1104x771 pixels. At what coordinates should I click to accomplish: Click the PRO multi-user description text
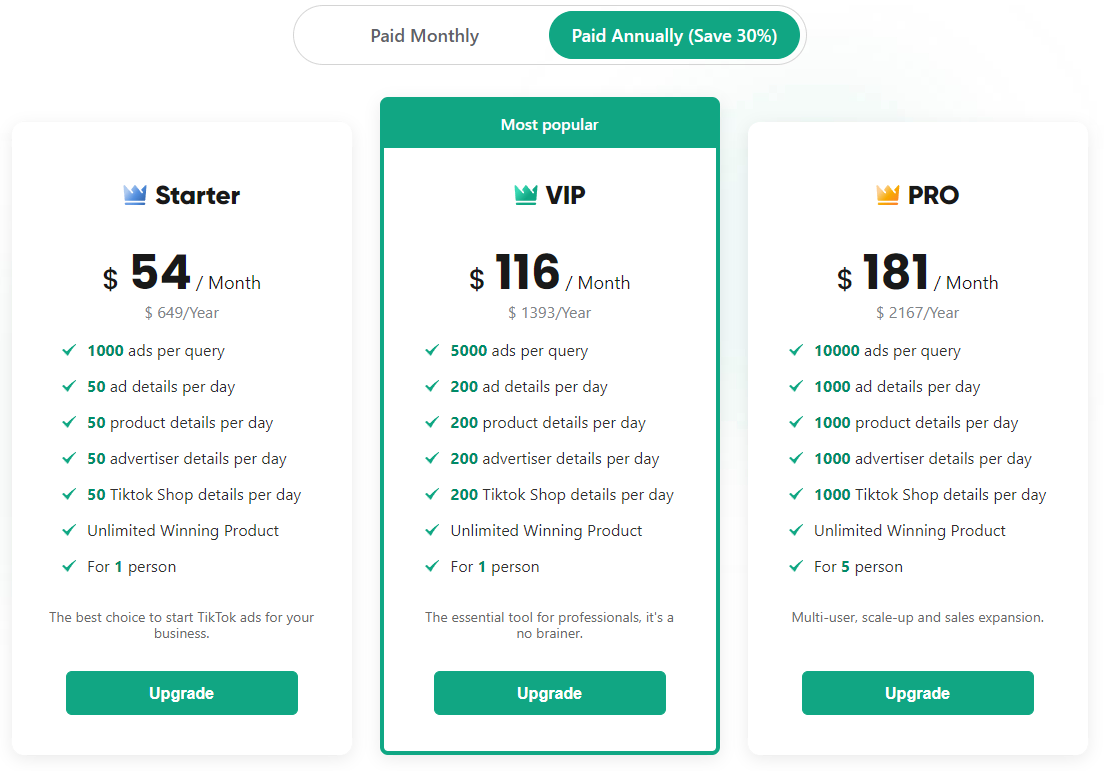[x=917, y=617]
